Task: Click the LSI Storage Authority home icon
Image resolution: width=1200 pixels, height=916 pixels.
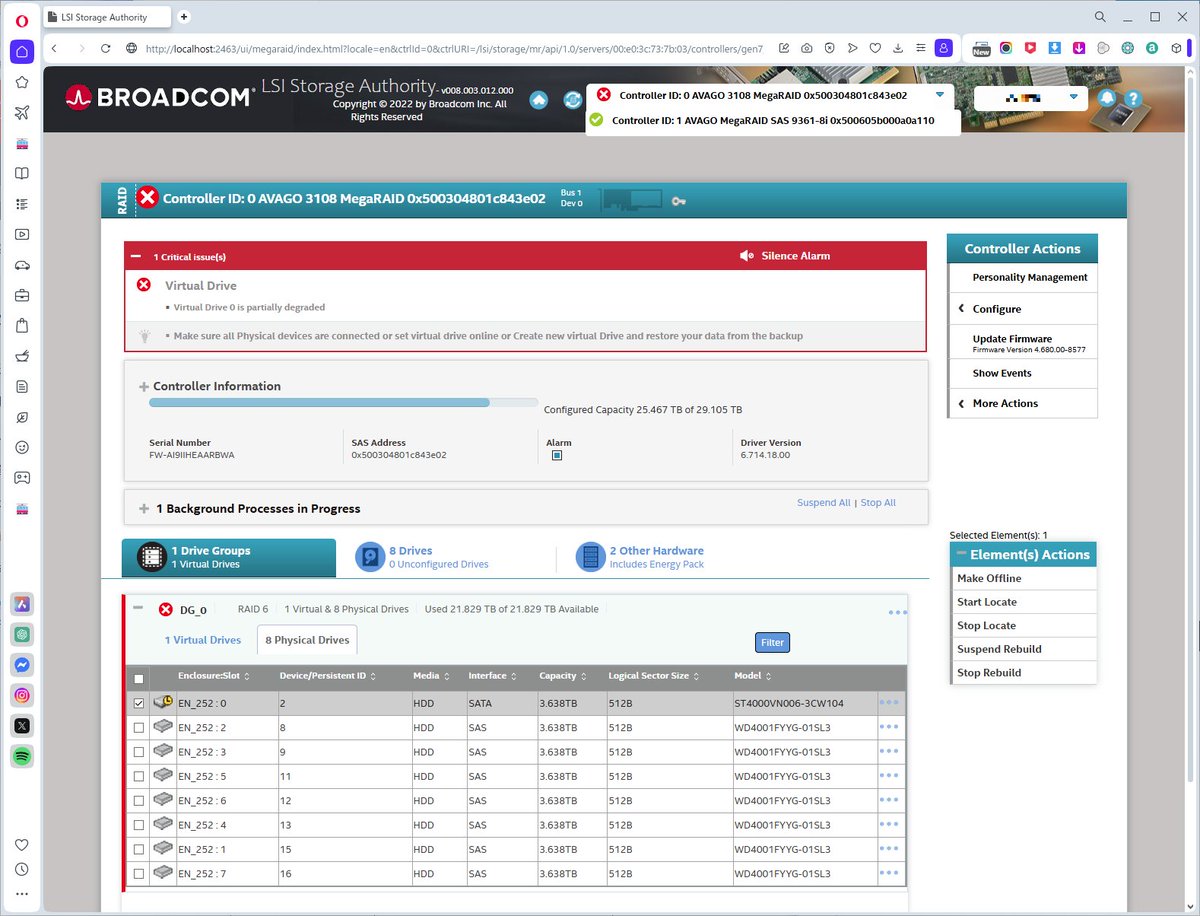Action: tap(539, 100)
